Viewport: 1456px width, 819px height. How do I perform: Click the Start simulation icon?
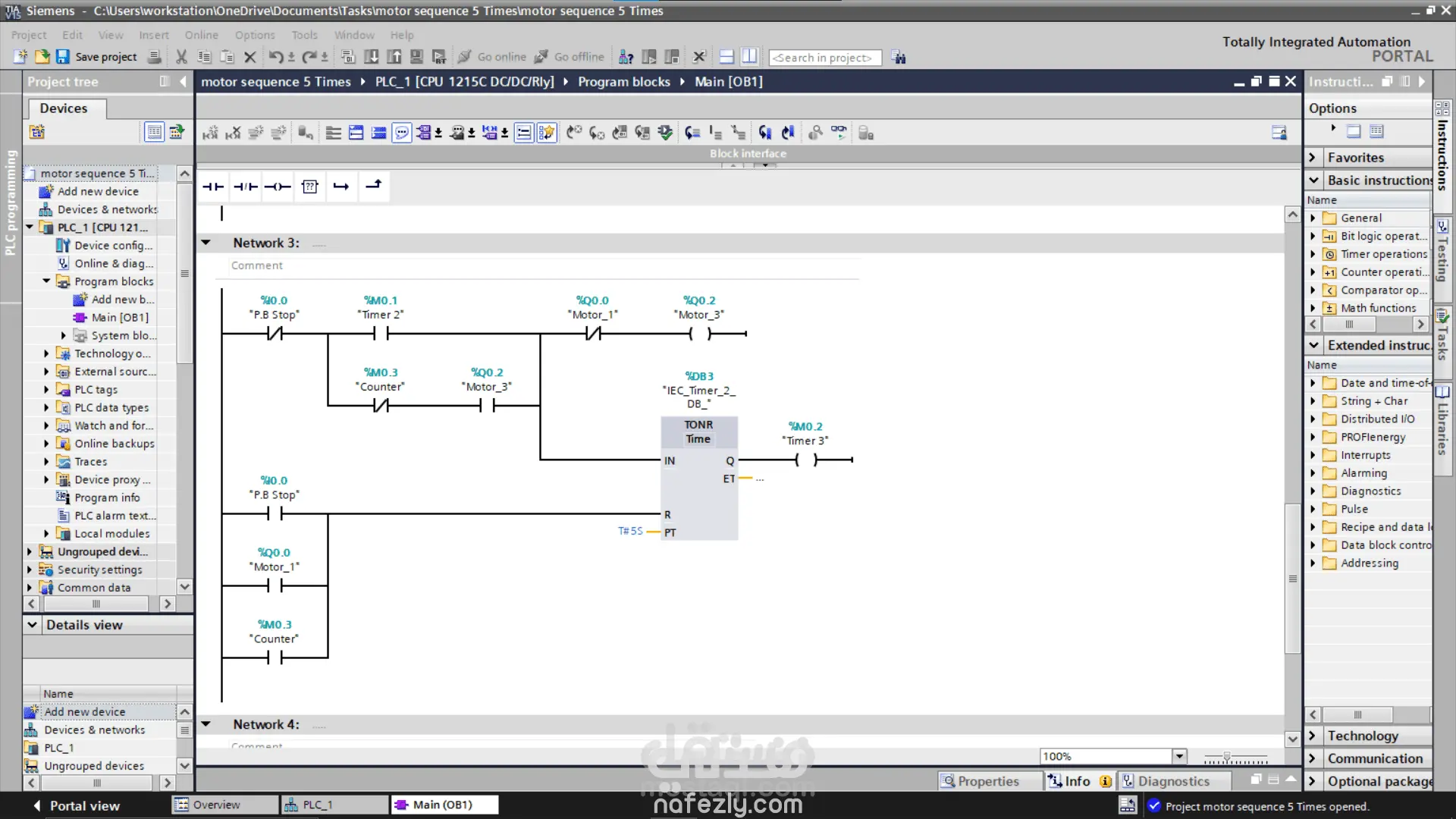click(417, 57)
